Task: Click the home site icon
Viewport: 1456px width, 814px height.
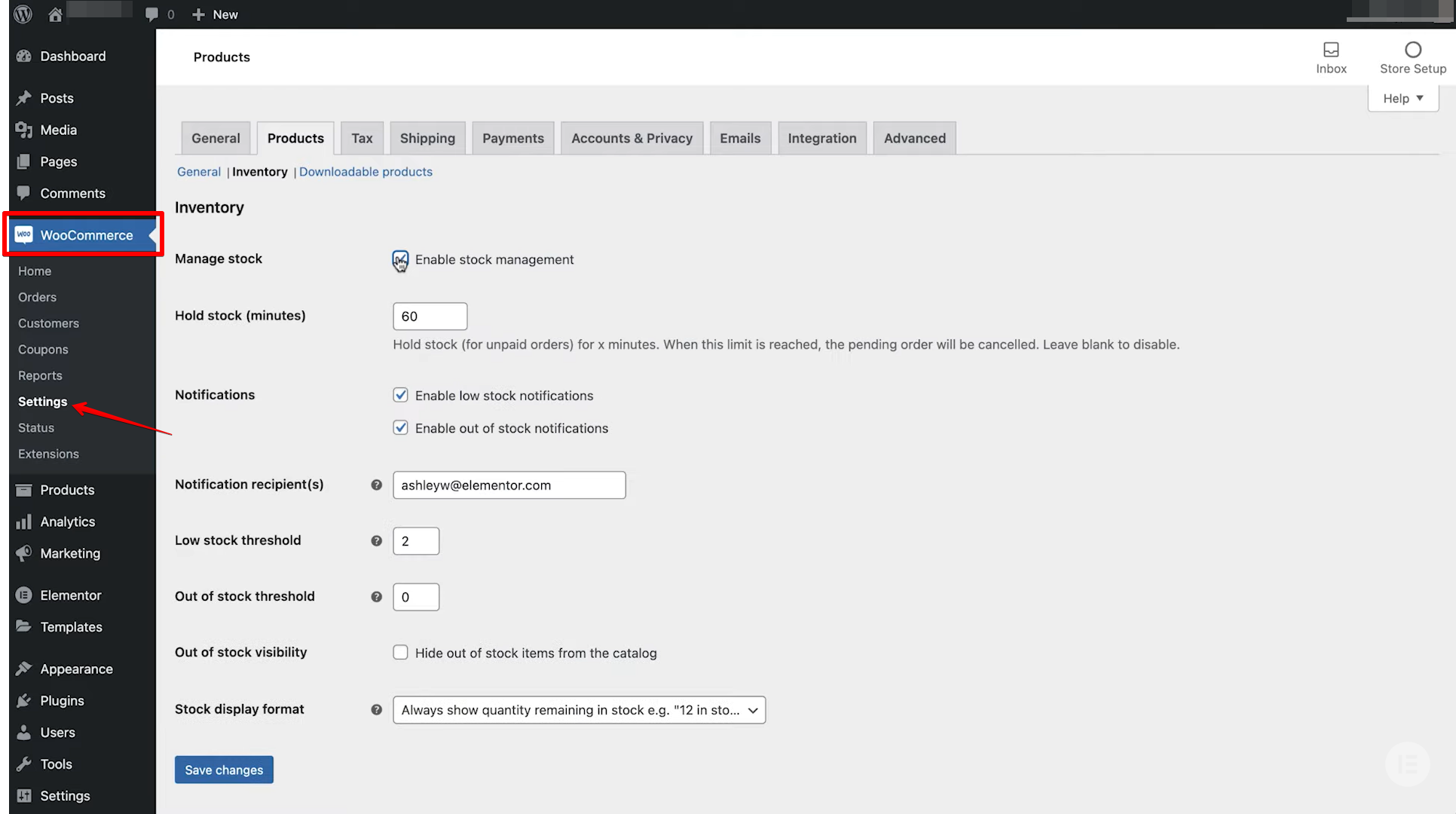Action: [55, 14]
